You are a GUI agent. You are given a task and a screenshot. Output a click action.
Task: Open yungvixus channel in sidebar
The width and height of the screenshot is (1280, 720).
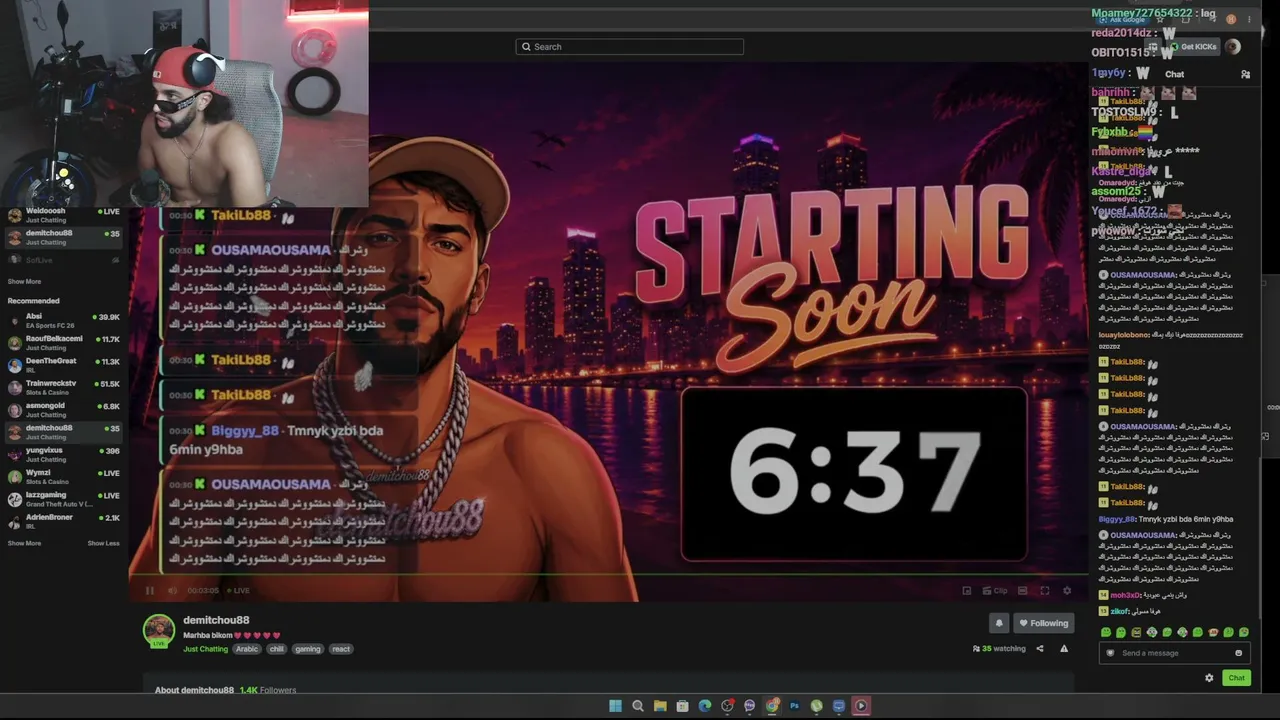[x=64, y=454]
